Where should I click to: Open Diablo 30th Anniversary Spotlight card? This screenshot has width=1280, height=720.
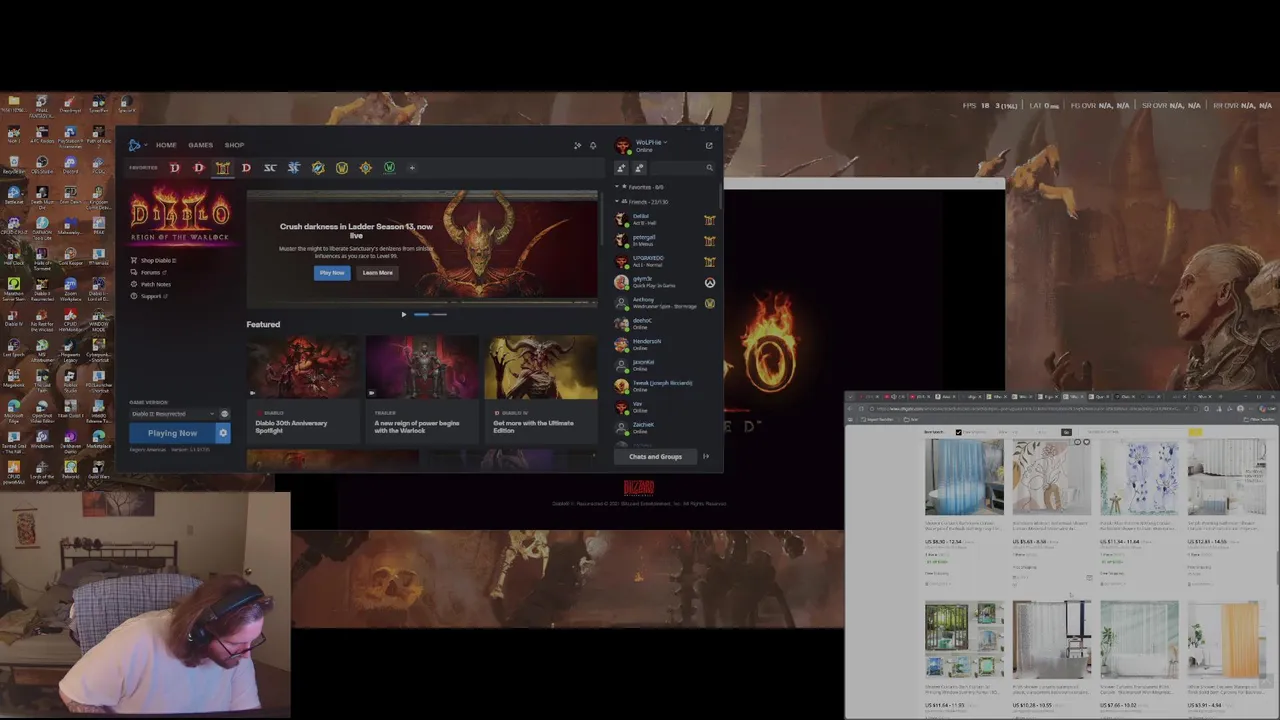point(302,389)
